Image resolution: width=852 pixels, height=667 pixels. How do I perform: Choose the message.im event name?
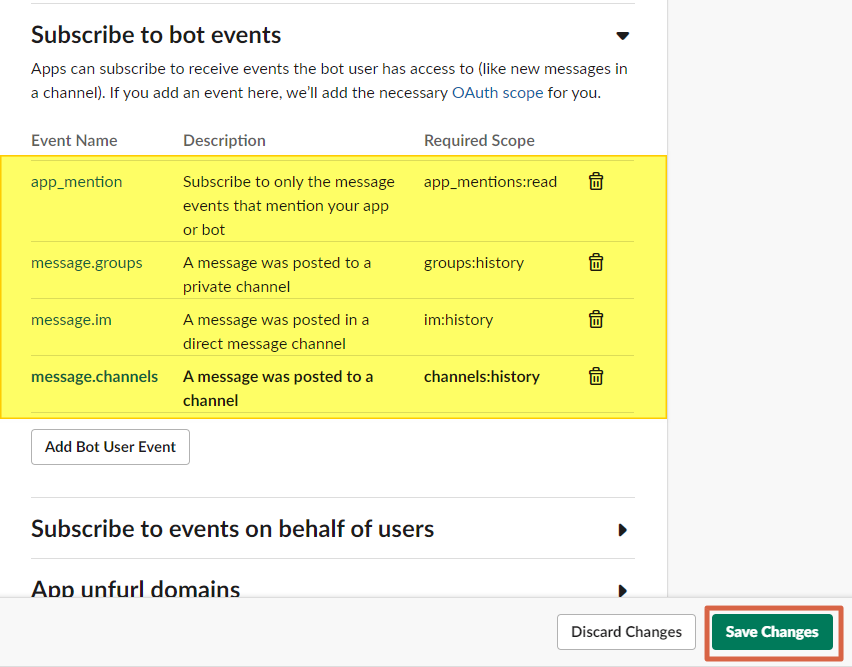pos(73,320)
